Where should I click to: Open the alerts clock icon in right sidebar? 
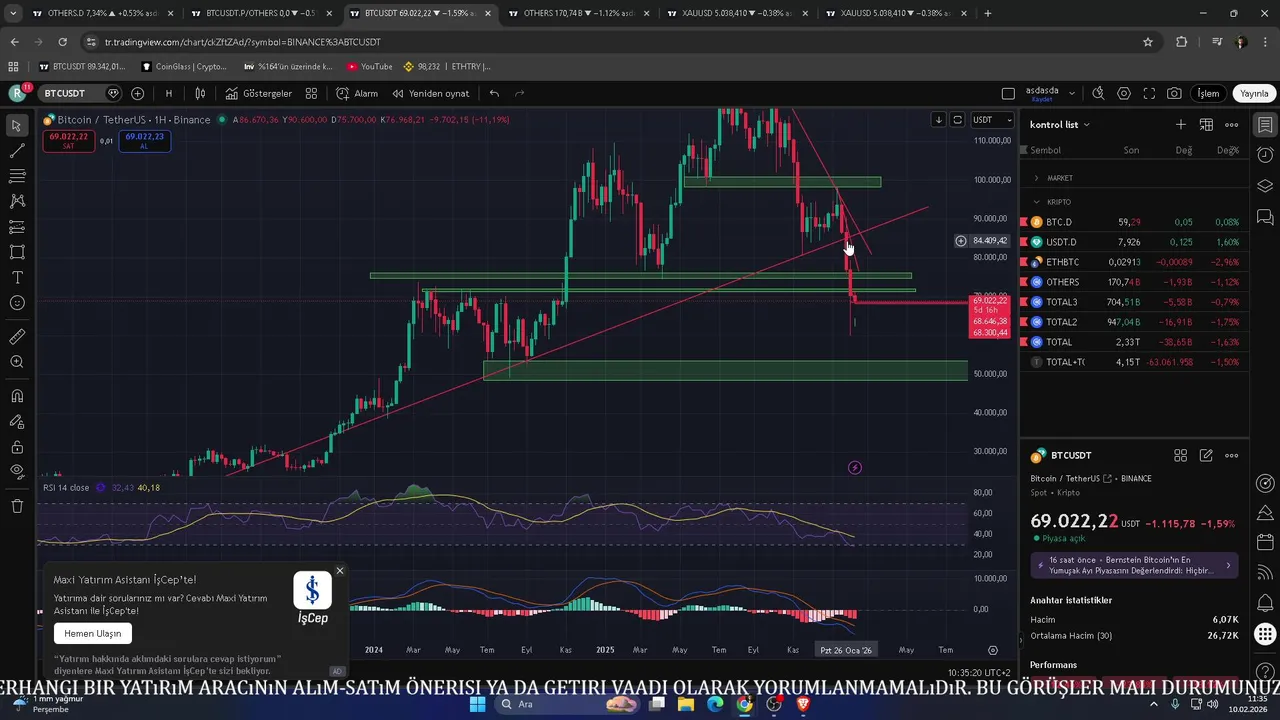(1265, 155)
